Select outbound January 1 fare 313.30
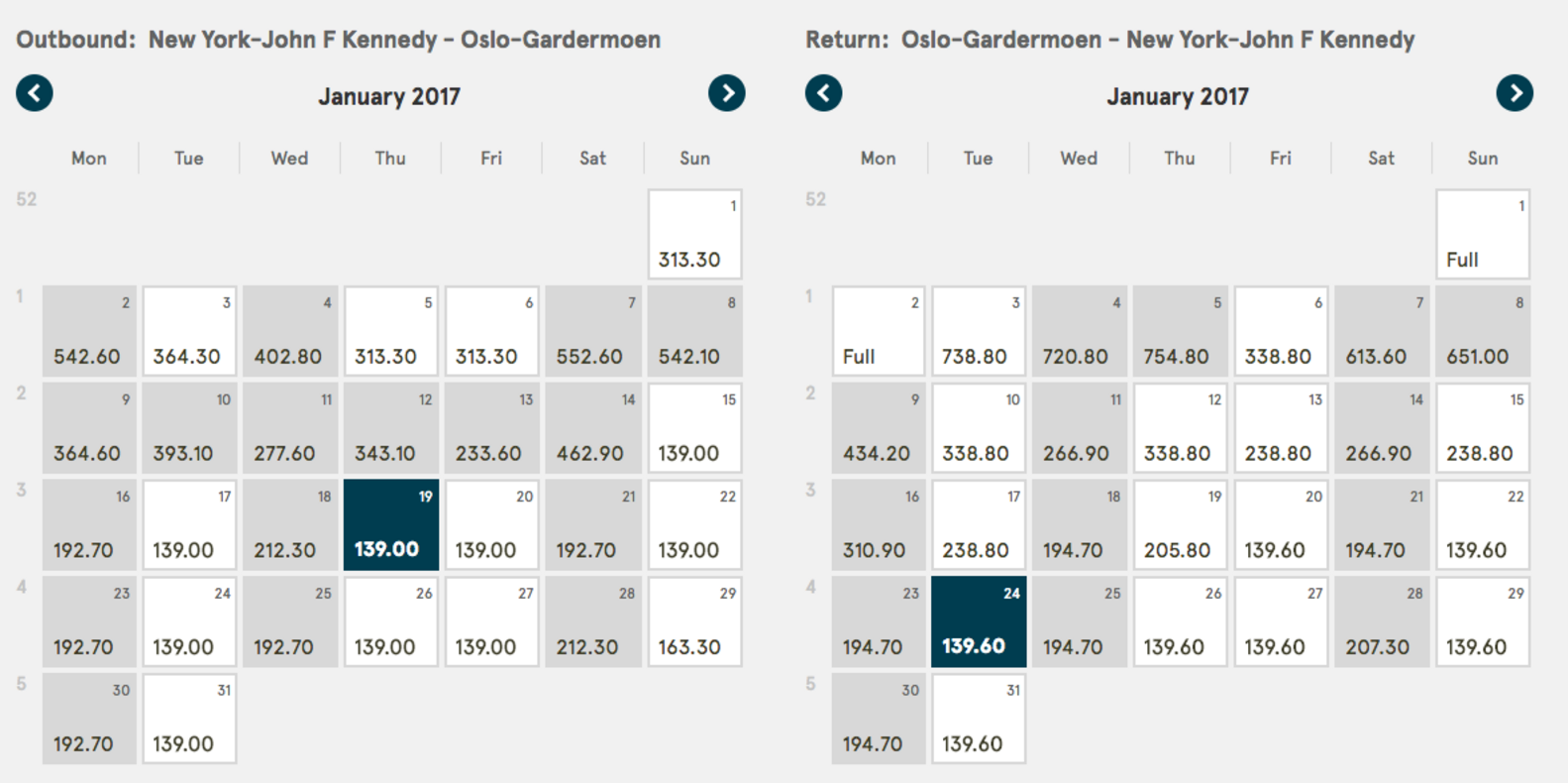1568x783 pixels. point(694,235)
